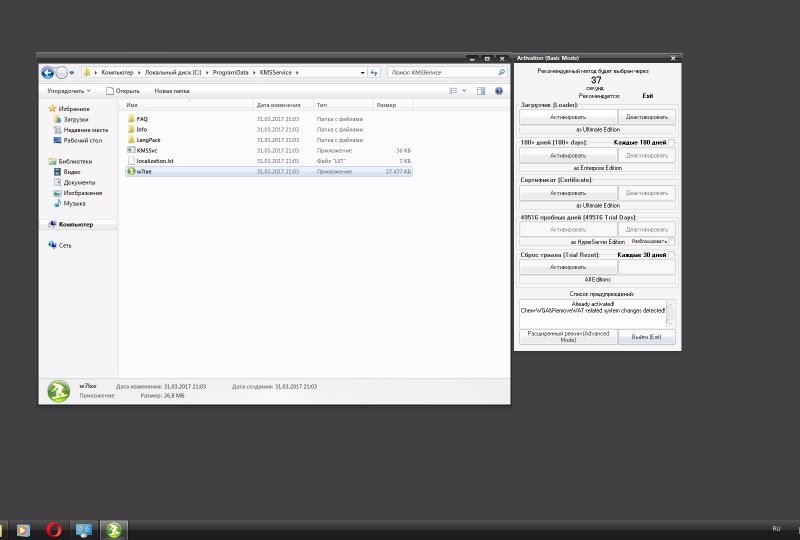Toggle the preview pane icon
This screenshot has width=800, height=540.
[x=481, y=91]
